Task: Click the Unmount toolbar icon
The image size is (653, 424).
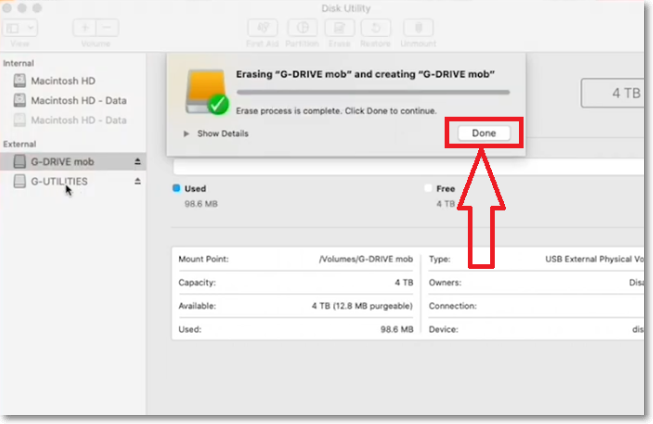Action: (419, 28)
